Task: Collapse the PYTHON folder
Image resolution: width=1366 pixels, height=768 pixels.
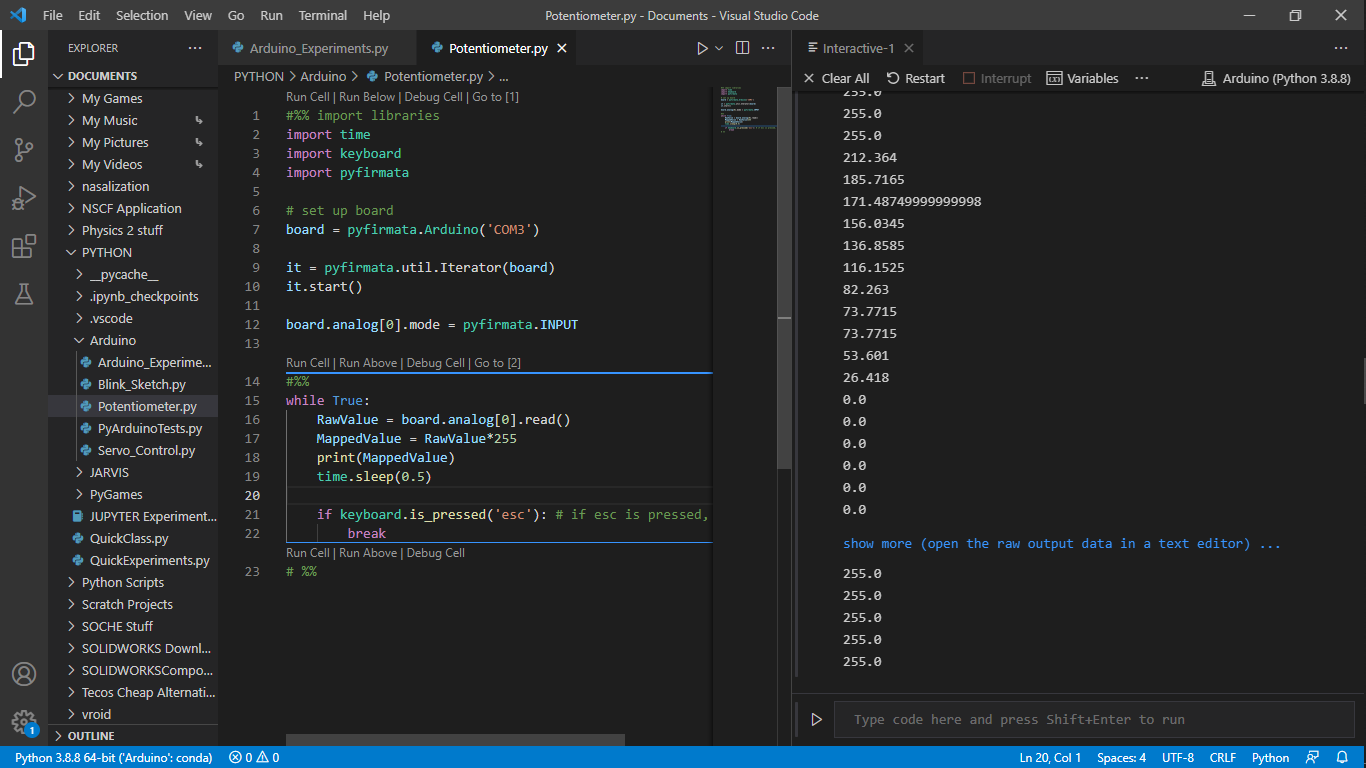Action: point(106,252)
